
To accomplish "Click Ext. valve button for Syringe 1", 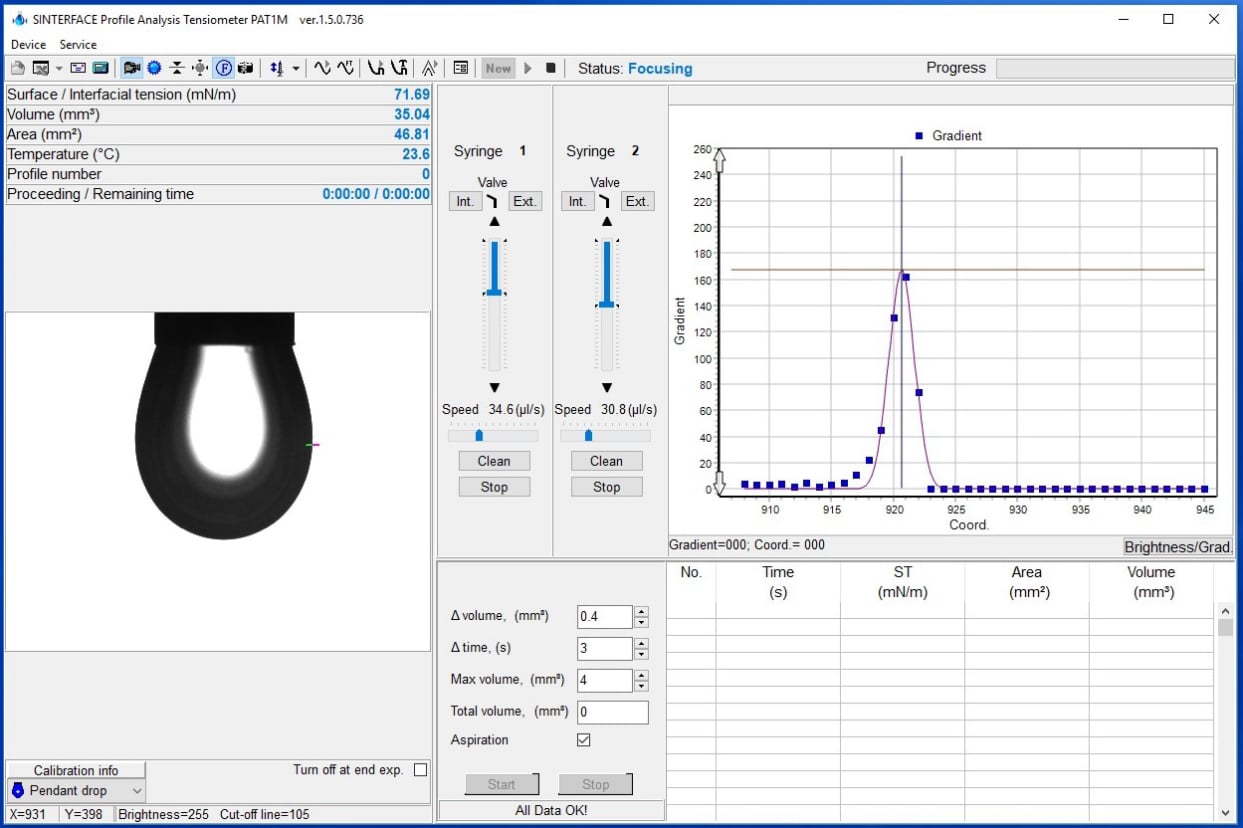I will [525, 201].
